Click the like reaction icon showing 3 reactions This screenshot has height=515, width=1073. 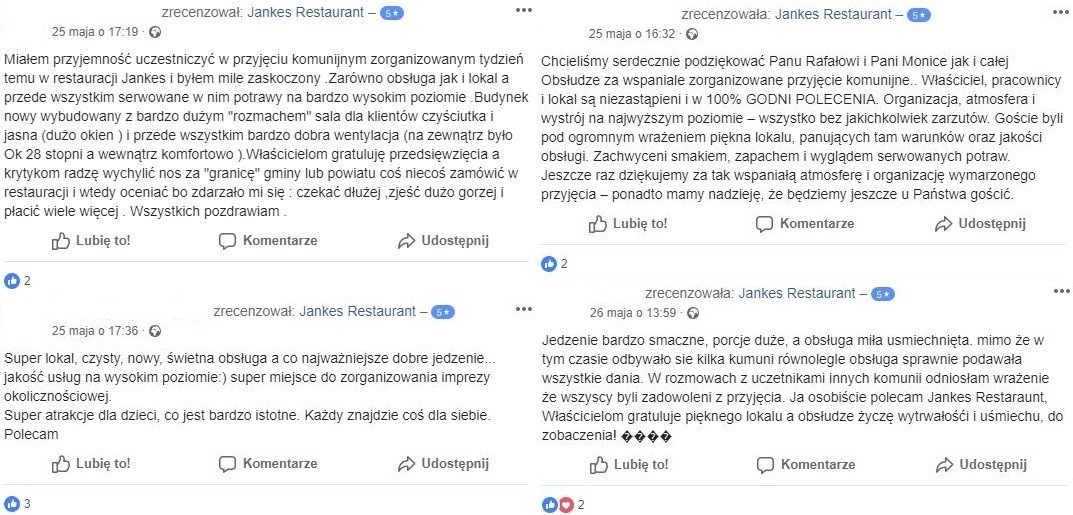(x=12, y=503)
